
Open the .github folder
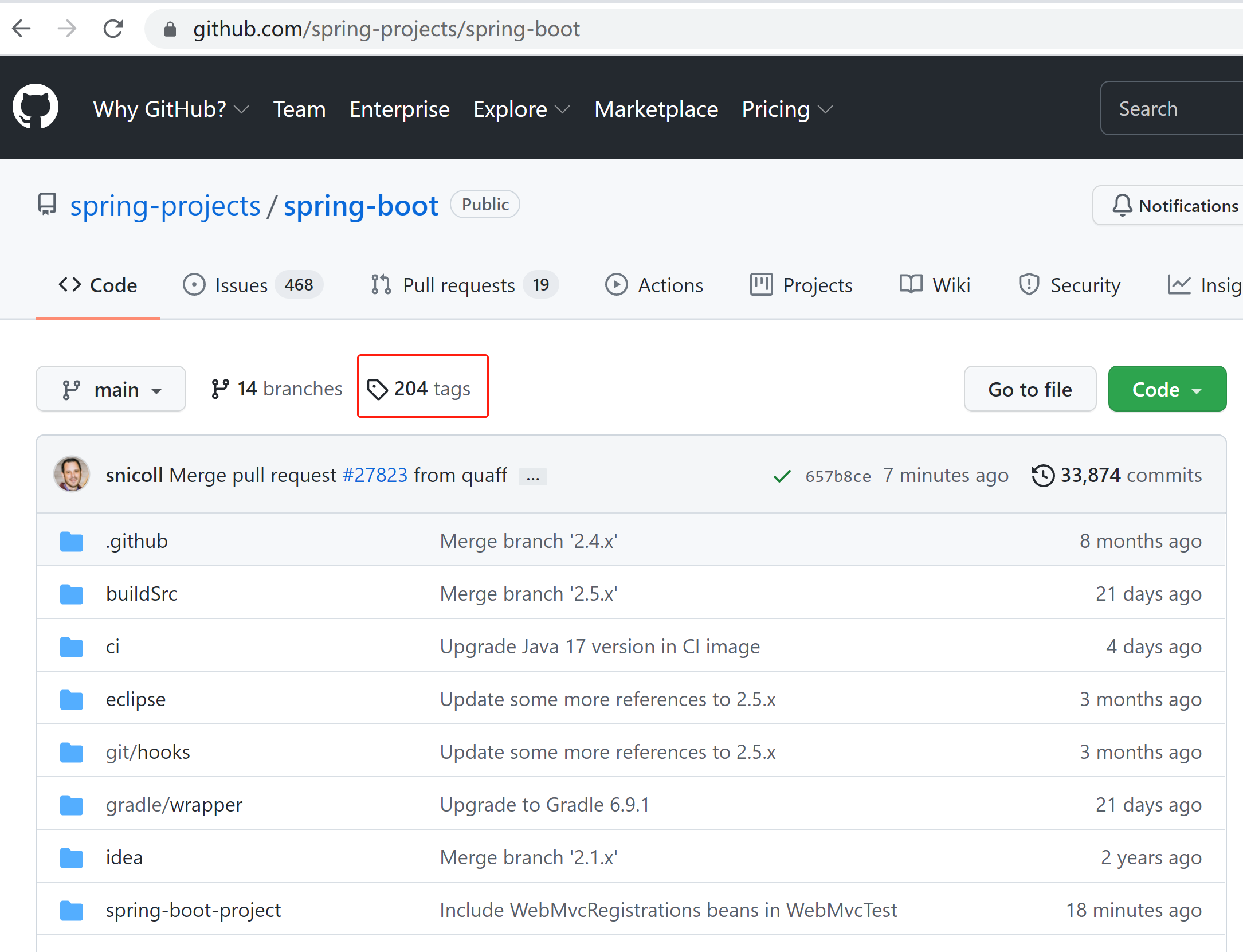point(136,542)
